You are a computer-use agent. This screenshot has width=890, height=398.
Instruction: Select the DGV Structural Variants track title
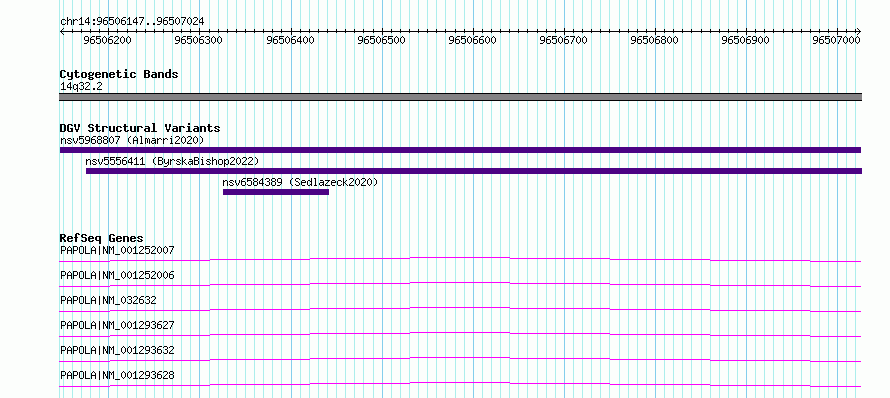(x=140, y=128)
